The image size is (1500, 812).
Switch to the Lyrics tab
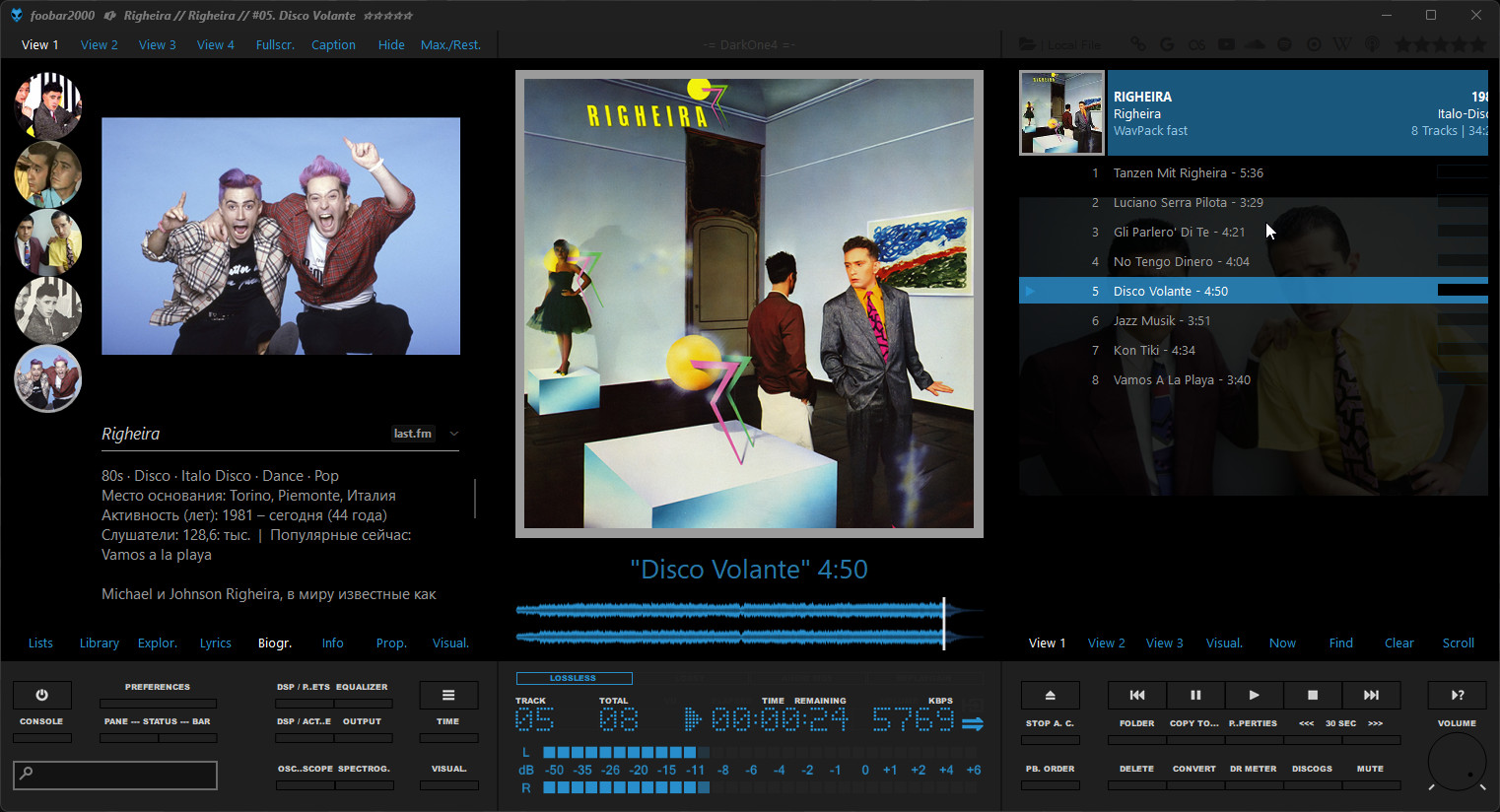pos(215,643)
